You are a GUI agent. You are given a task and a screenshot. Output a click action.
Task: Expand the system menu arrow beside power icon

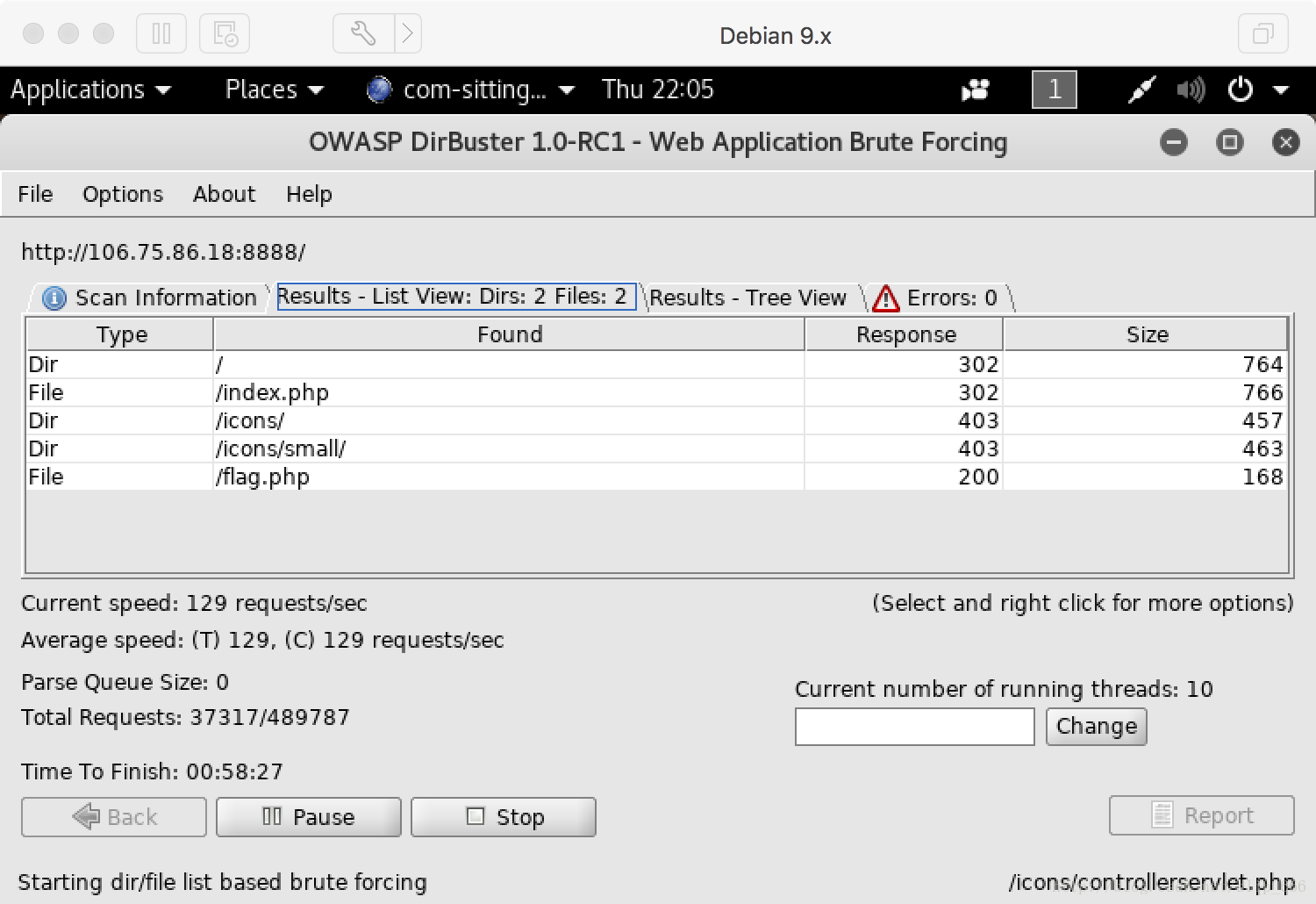click(1281, 90)
